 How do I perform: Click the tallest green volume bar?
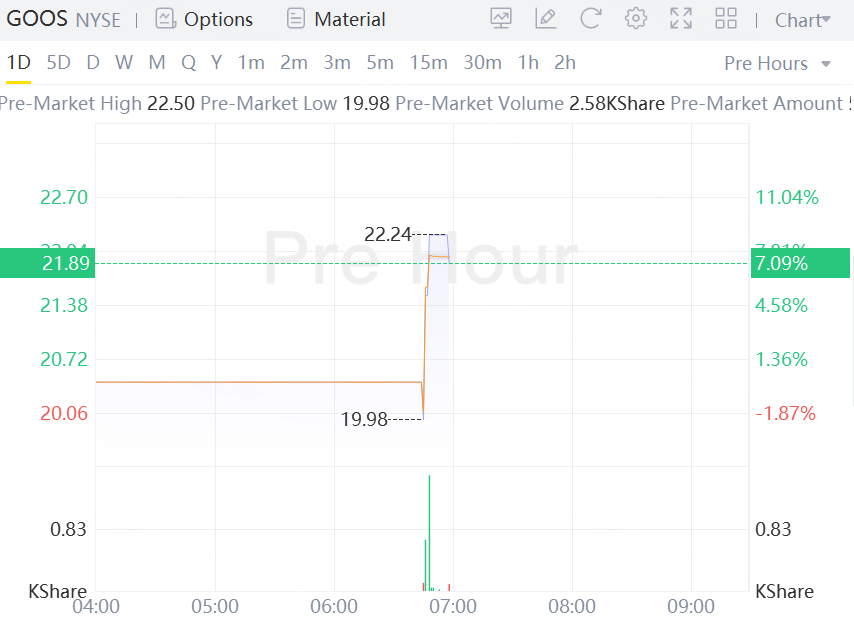tap(429, 532)
